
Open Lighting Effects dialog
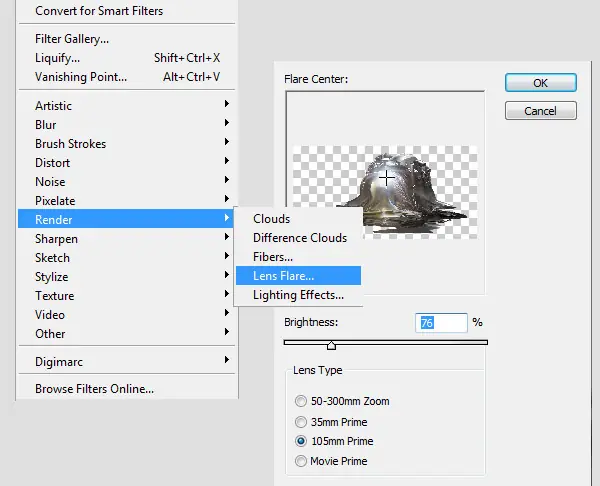coord(298,295)
